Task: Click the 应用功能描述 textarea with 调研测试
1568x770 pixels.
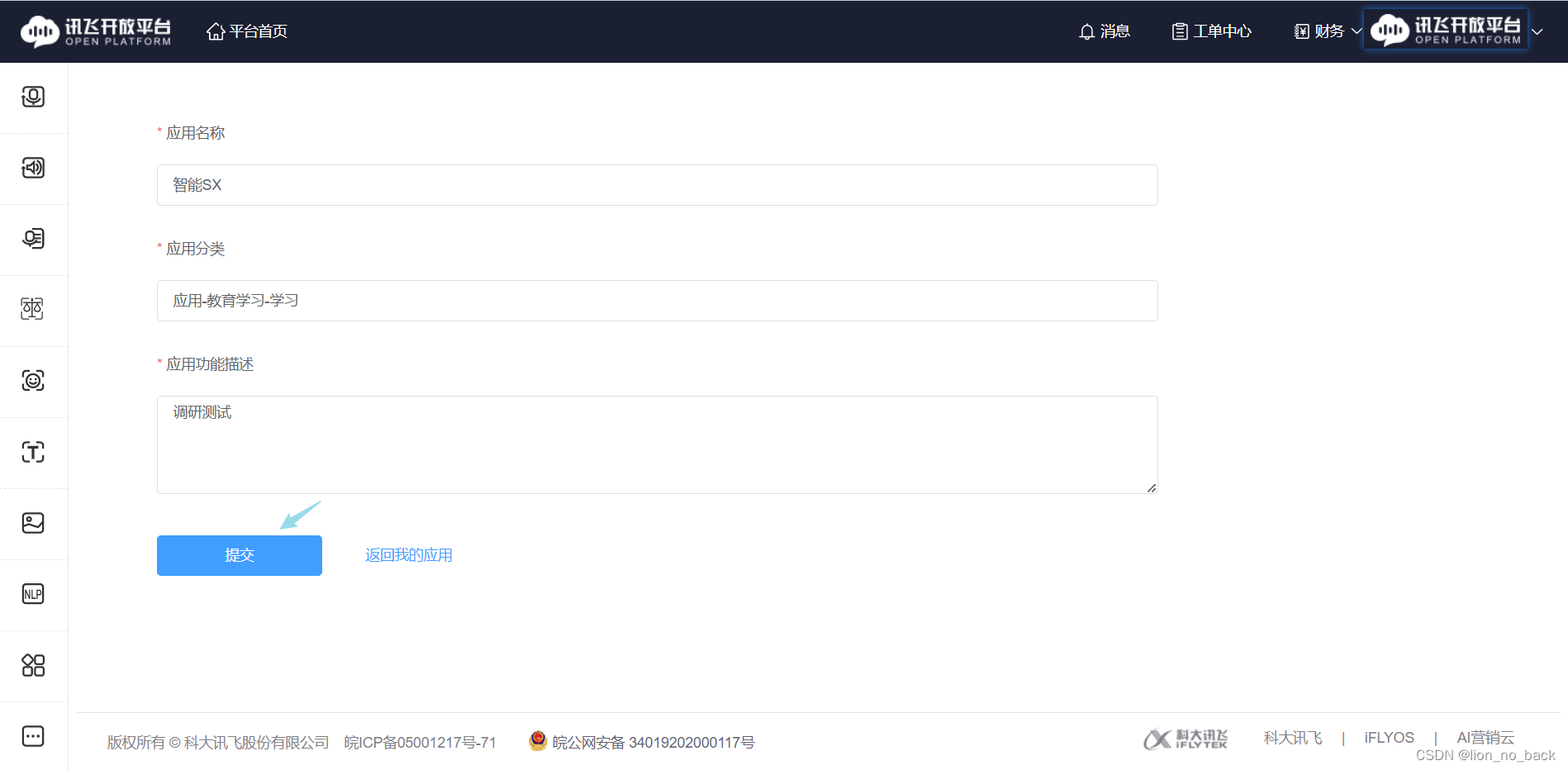Action: pyautogui.click(x=658, y=444)
